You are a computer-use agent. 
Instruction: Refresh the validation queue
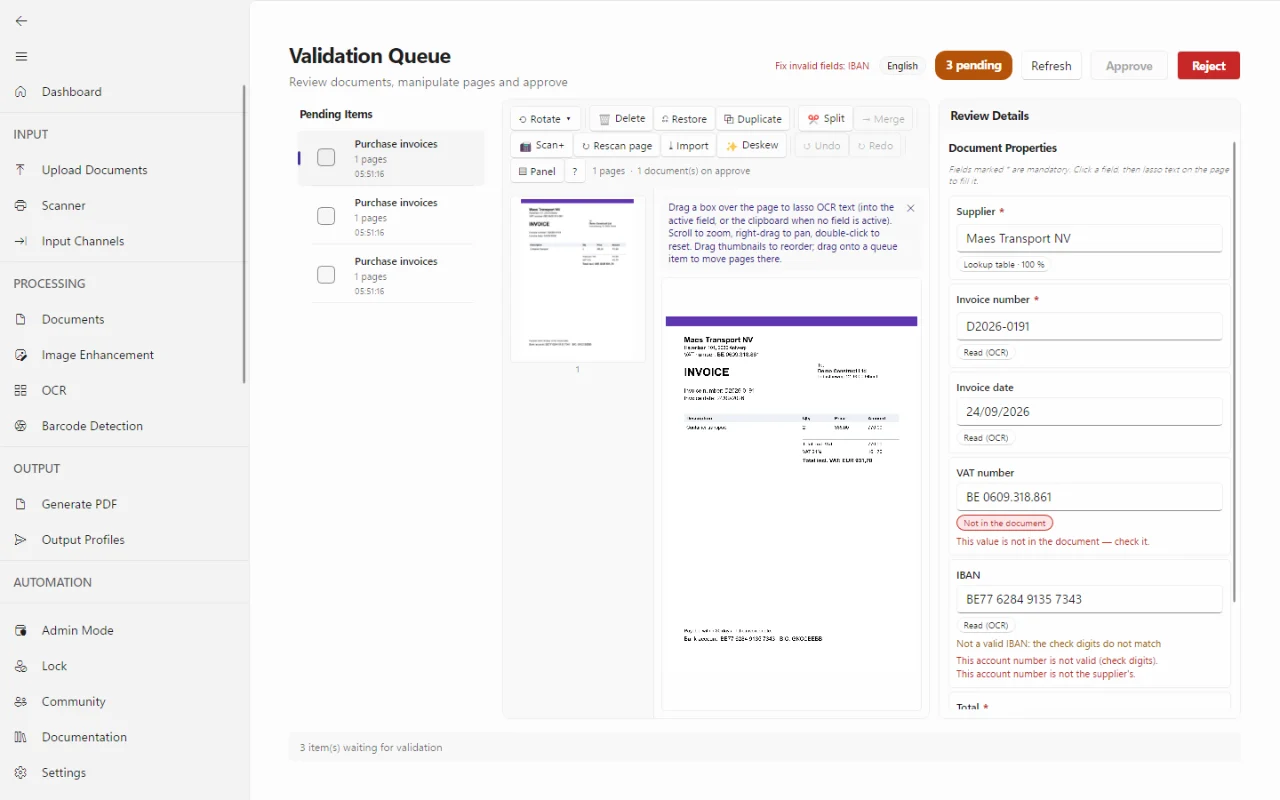pos(1051,66)
